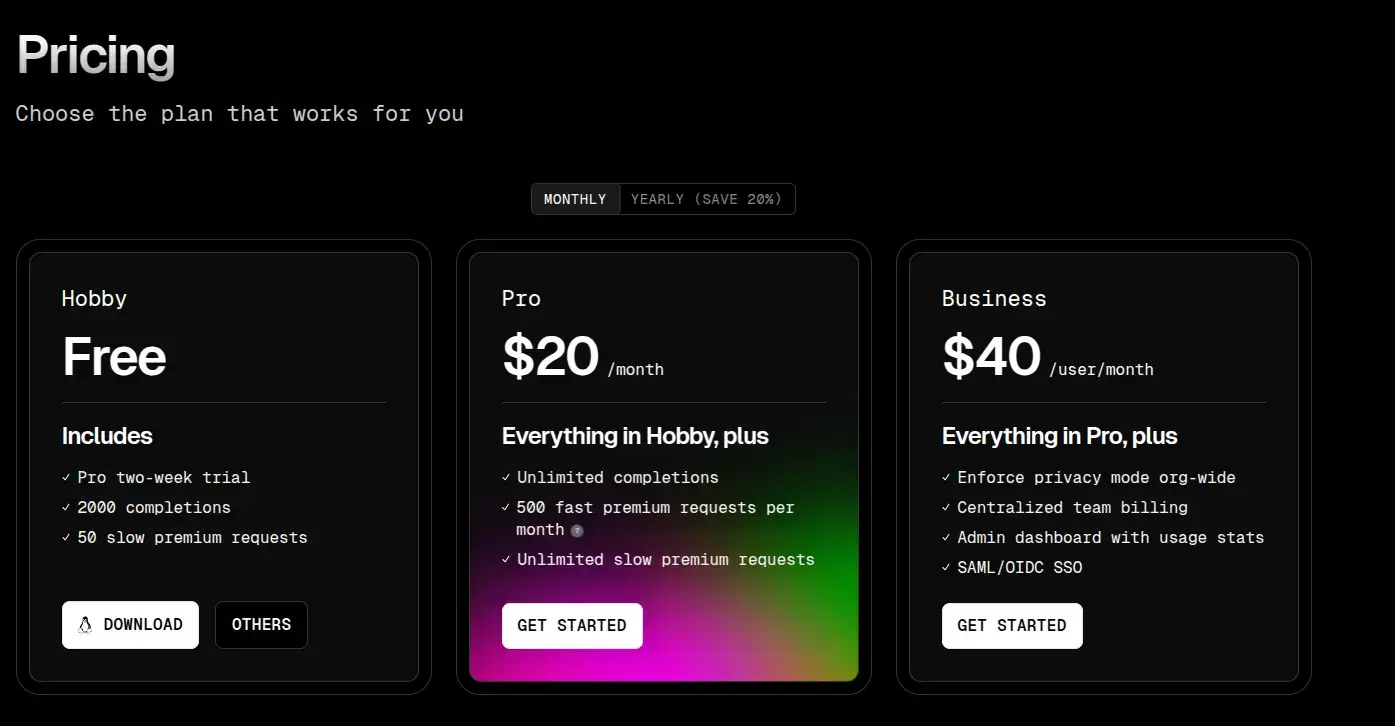Click the checkmark next to 2000 completions
This screenshot has height=726, width=1395.
point(66,508)
